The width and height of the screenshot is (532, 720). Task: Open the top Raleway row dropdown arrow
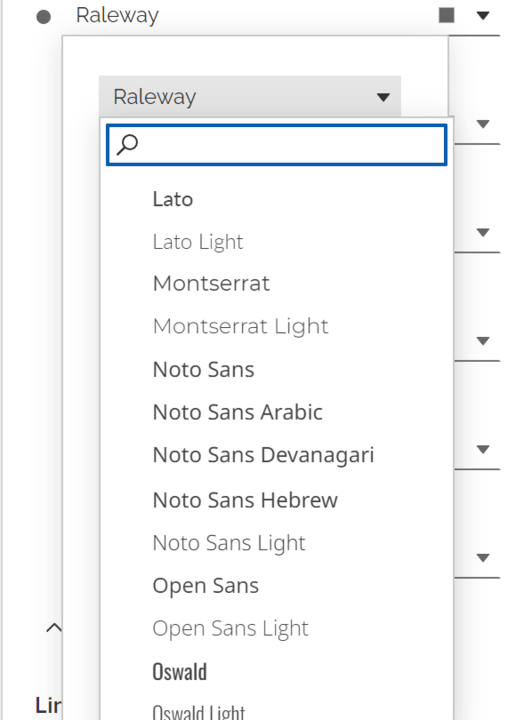pyautogui.click(x=483, y=16)
